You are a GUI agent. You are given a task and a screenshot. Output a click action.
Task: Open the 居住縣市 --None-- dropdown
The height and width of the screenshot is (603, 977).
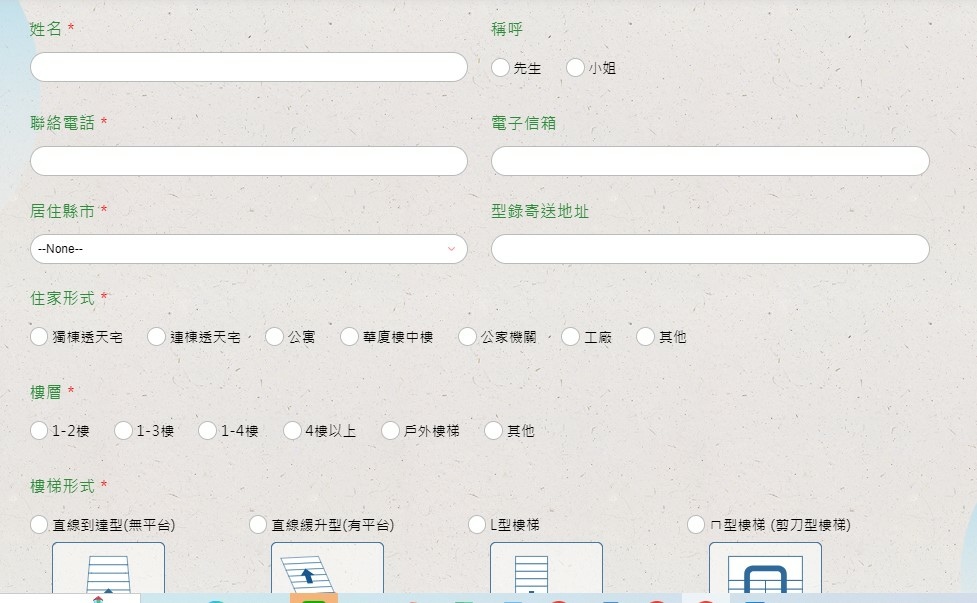point(249,249)
